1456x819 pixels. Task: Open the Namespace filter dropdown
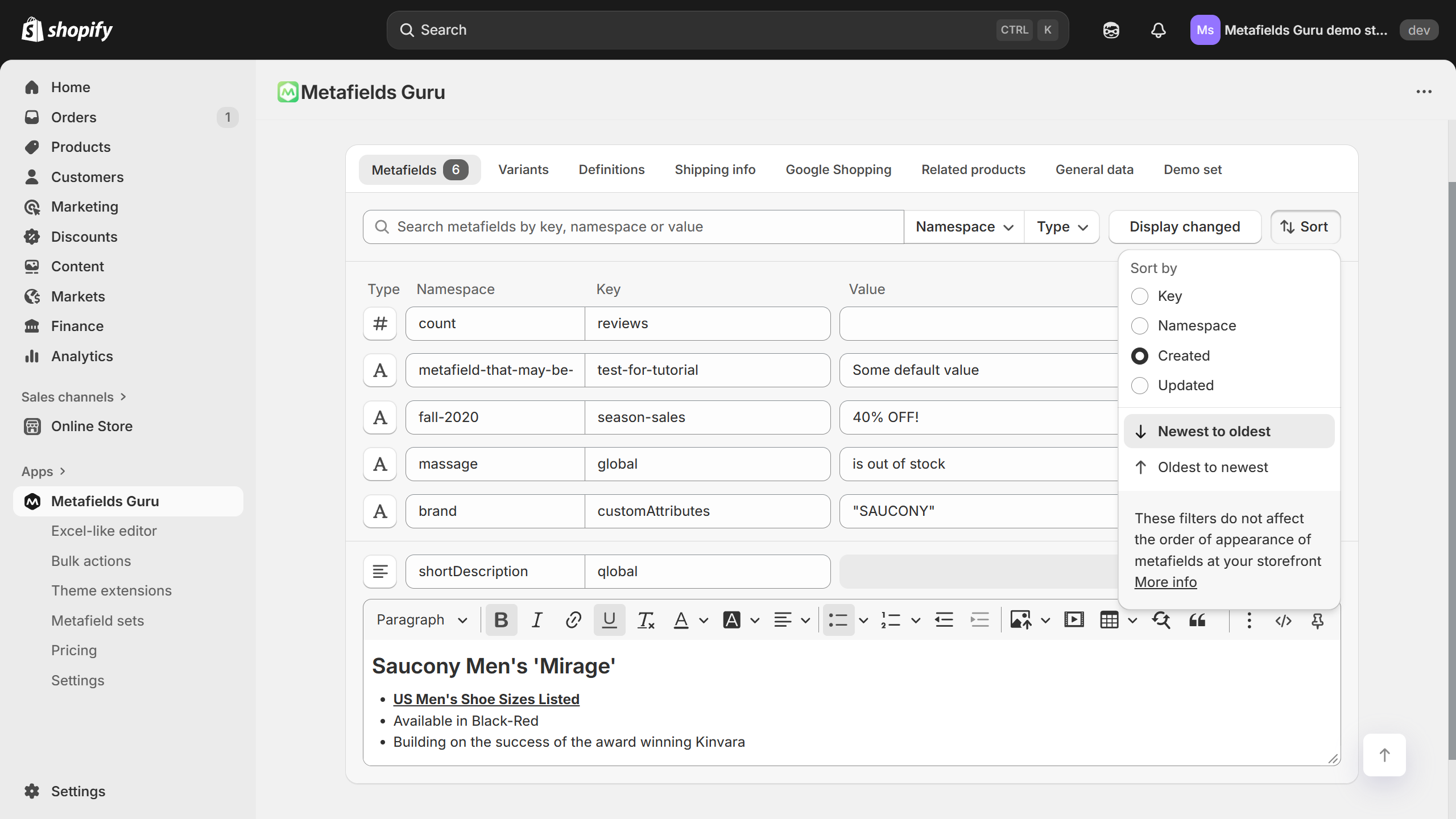(x=964, y=227)
